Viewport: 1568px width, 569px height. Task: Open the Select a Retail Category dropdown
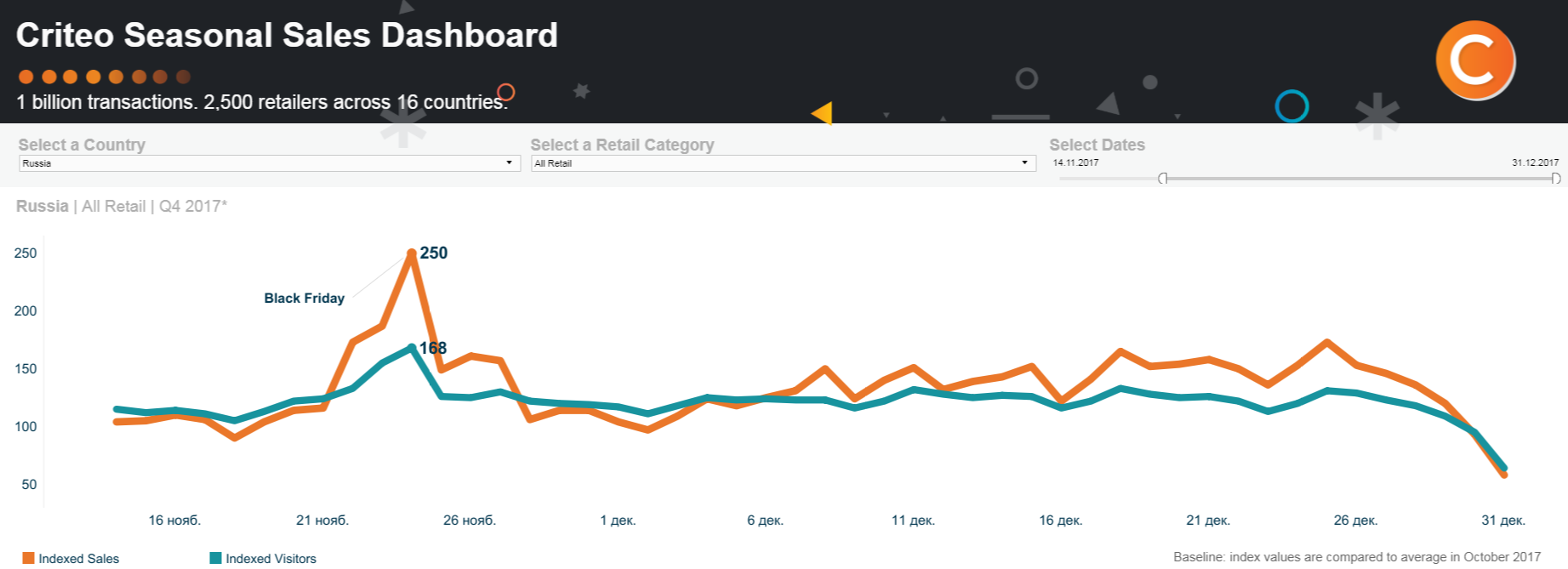(x=784, y=163)
